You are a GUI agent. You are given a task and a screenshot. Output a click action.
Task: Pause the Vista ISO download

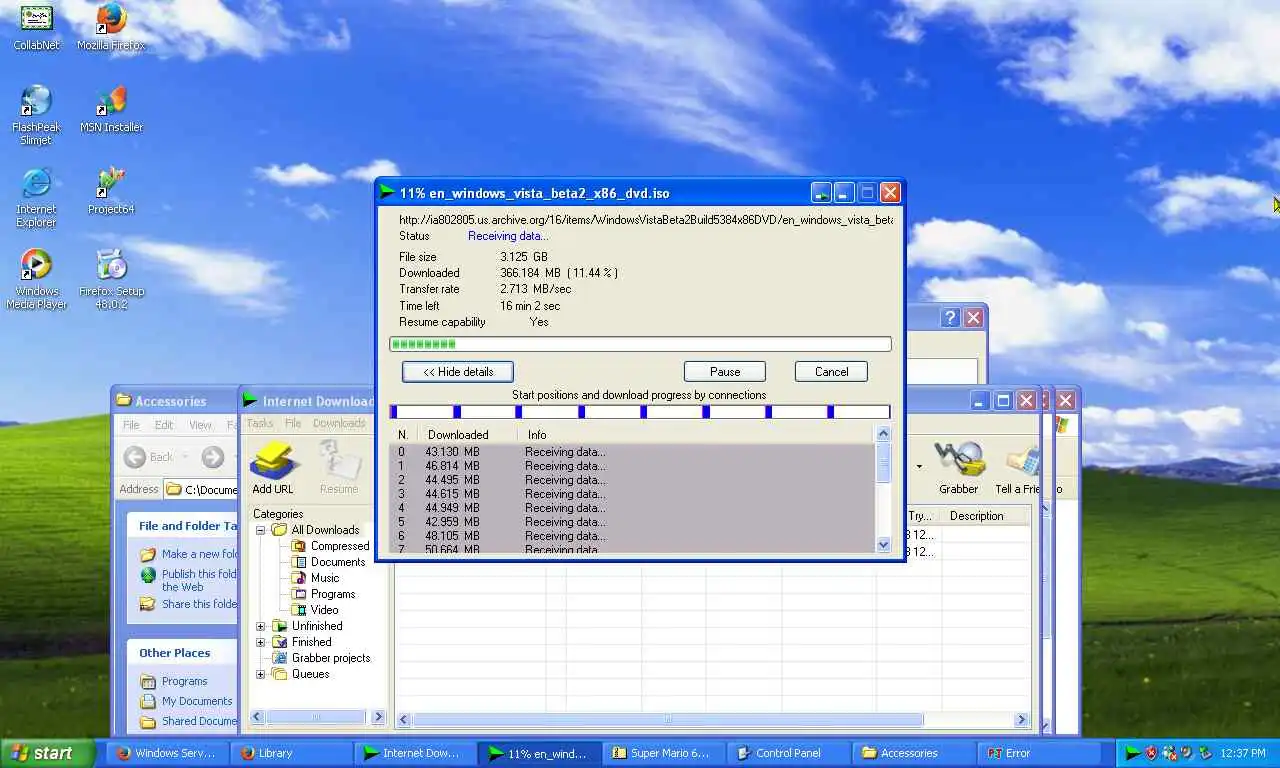click(x=725, y=371)
